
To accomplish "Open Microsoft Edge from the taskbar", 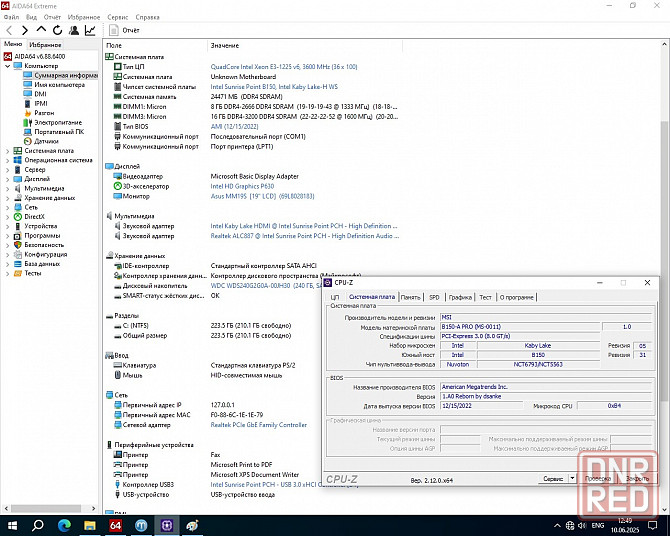I will 64,525.
